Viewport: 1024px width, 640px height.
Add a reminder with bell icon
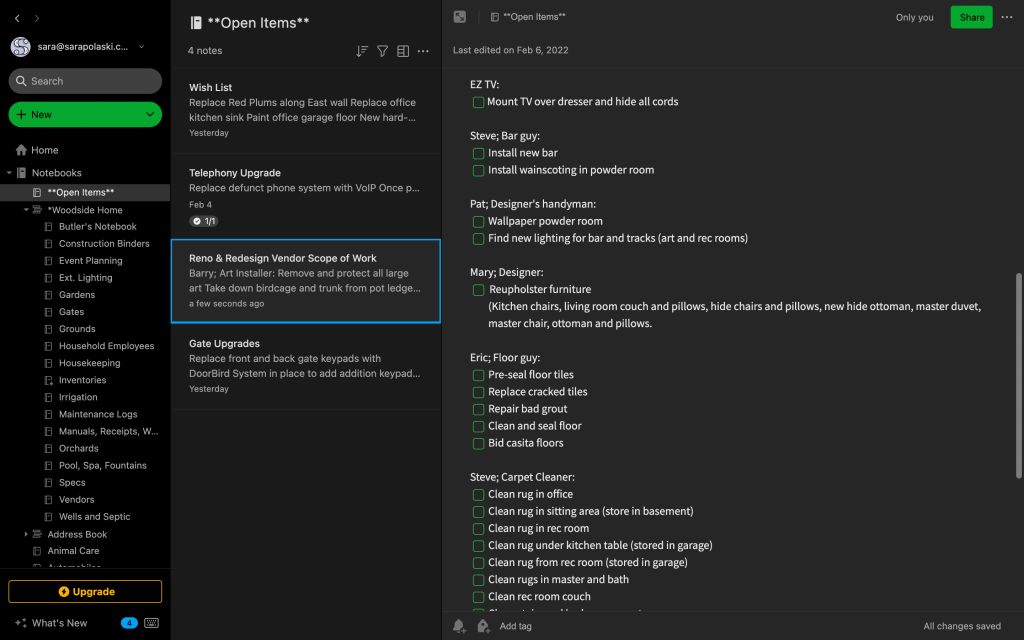point(459,626)
